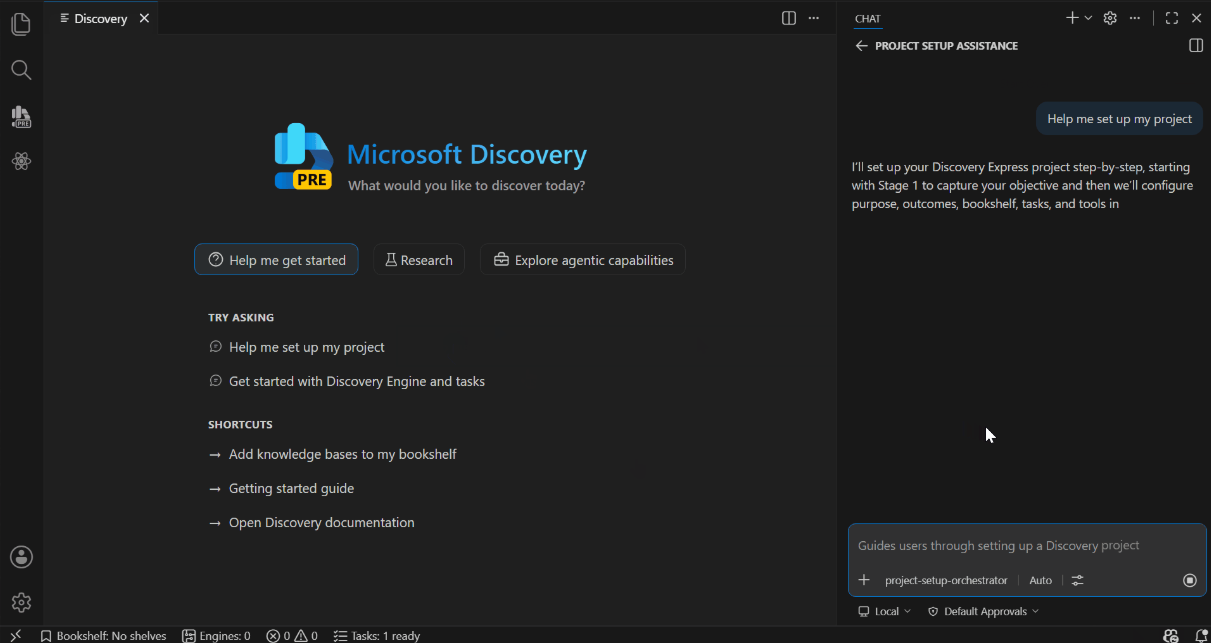Go back from Project Setup Assistance
Viewport: 1211px width, 643px height.
862,46
